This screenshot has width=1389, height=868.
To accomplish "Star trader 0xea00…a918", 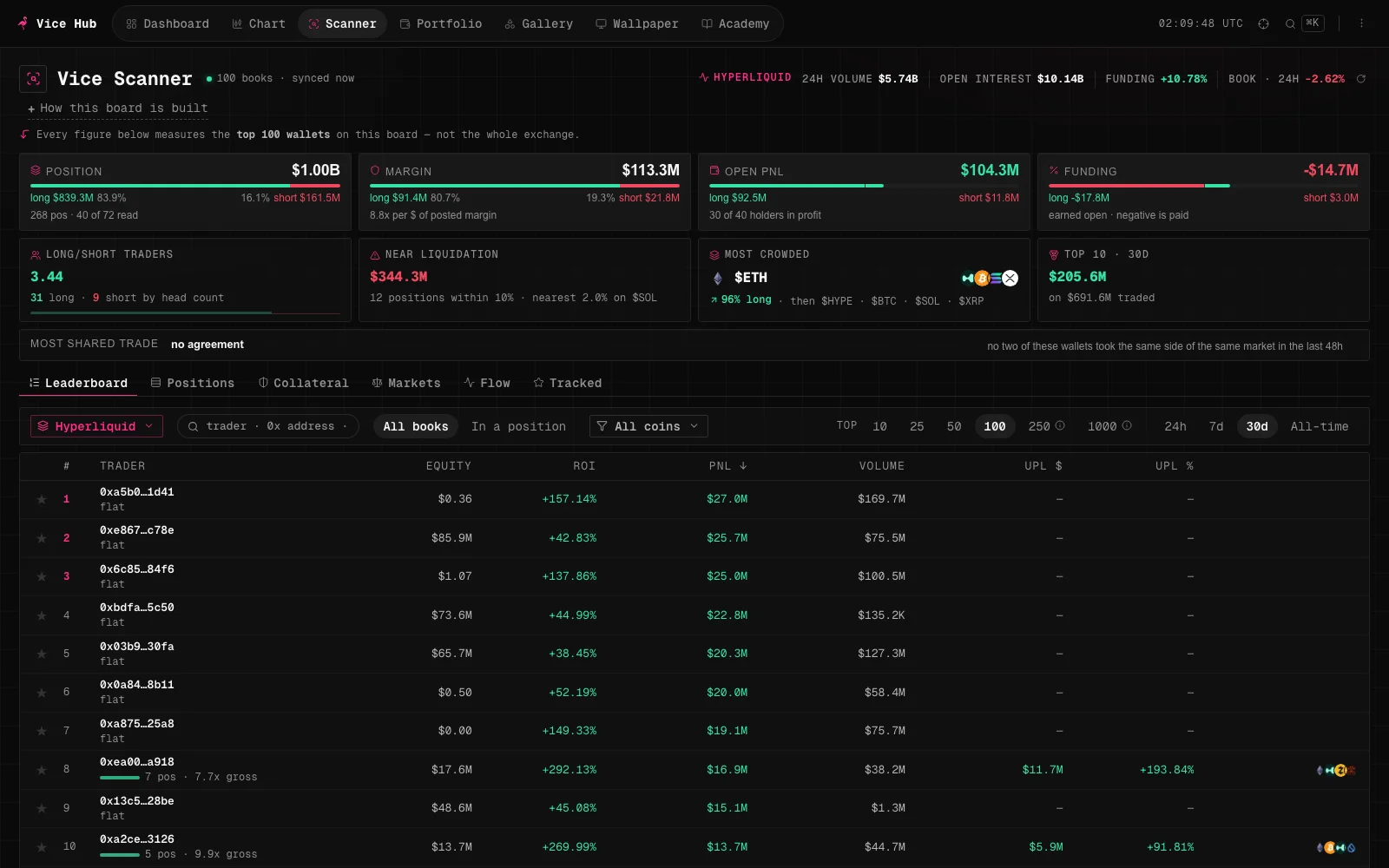I will pyautogui.click(x=42, y=770).
